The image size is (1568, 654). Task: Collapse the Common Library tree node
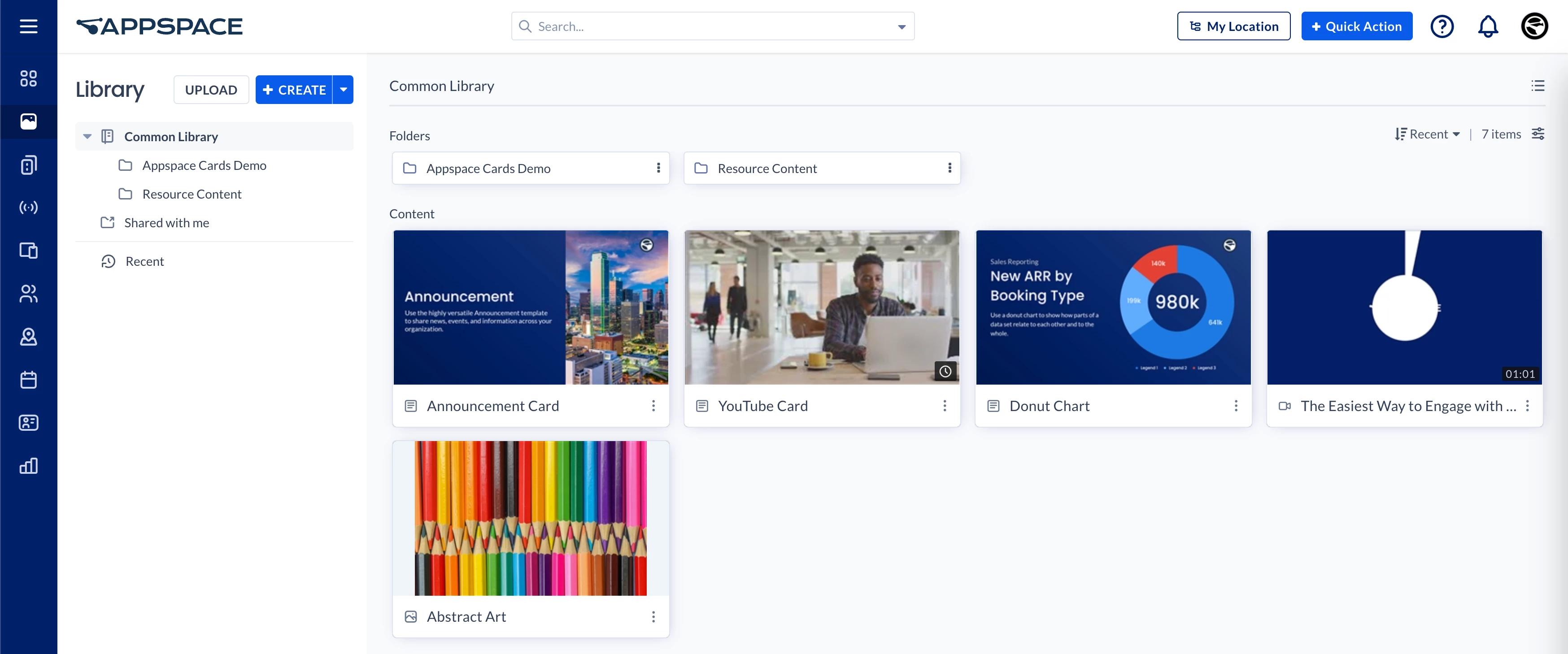point(87,136)
